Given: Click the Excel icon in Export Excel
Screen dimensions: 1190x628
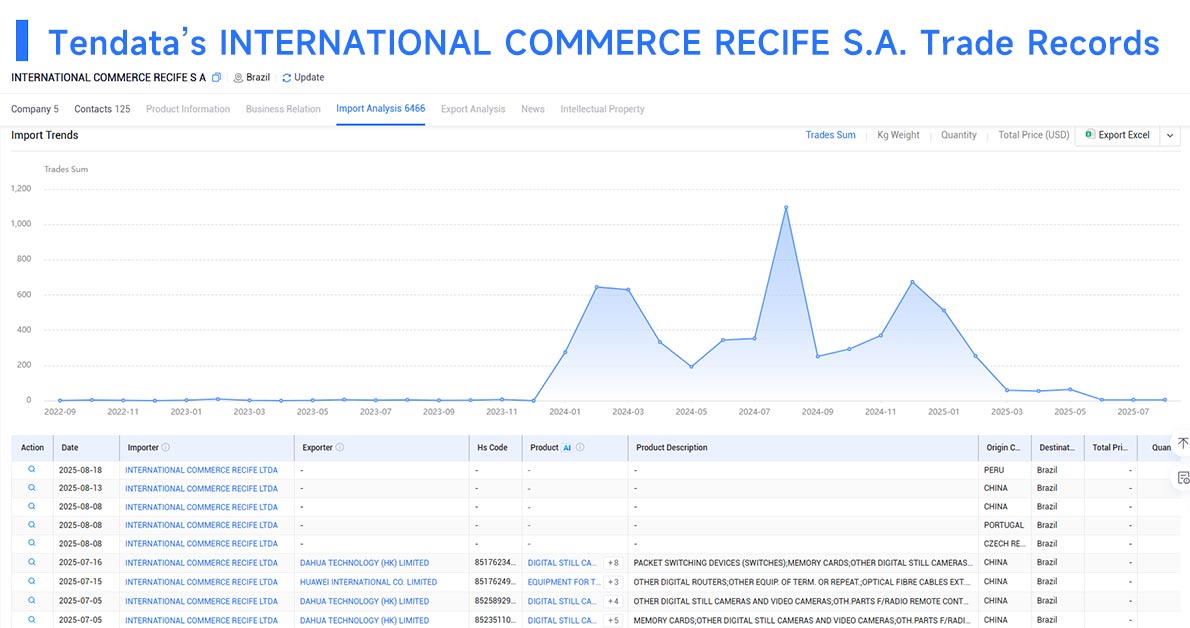Looking at the screenshot, I should pyautogui.click(x=1090, y=134).
